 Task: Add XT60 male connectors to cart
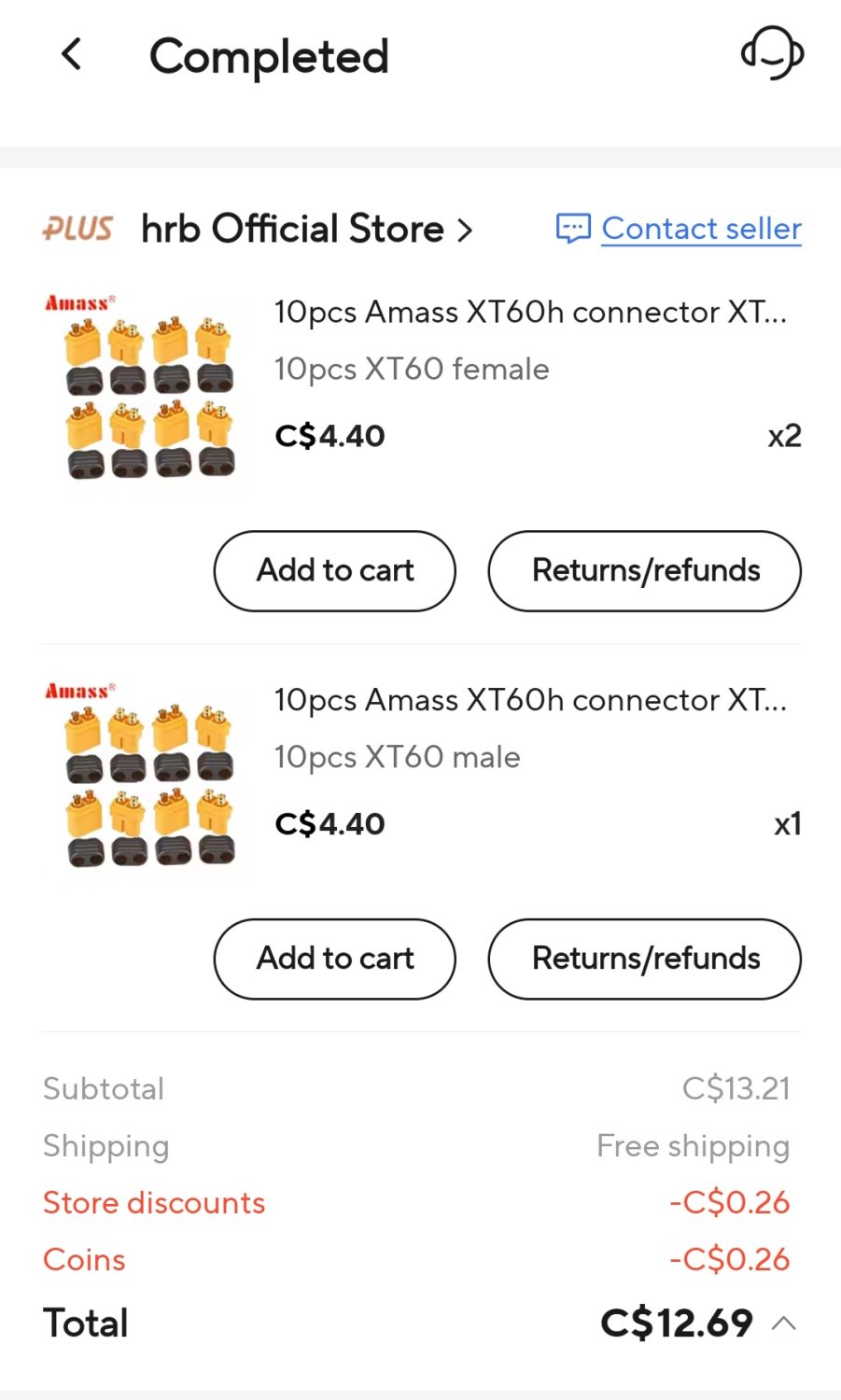coord(335,959)
